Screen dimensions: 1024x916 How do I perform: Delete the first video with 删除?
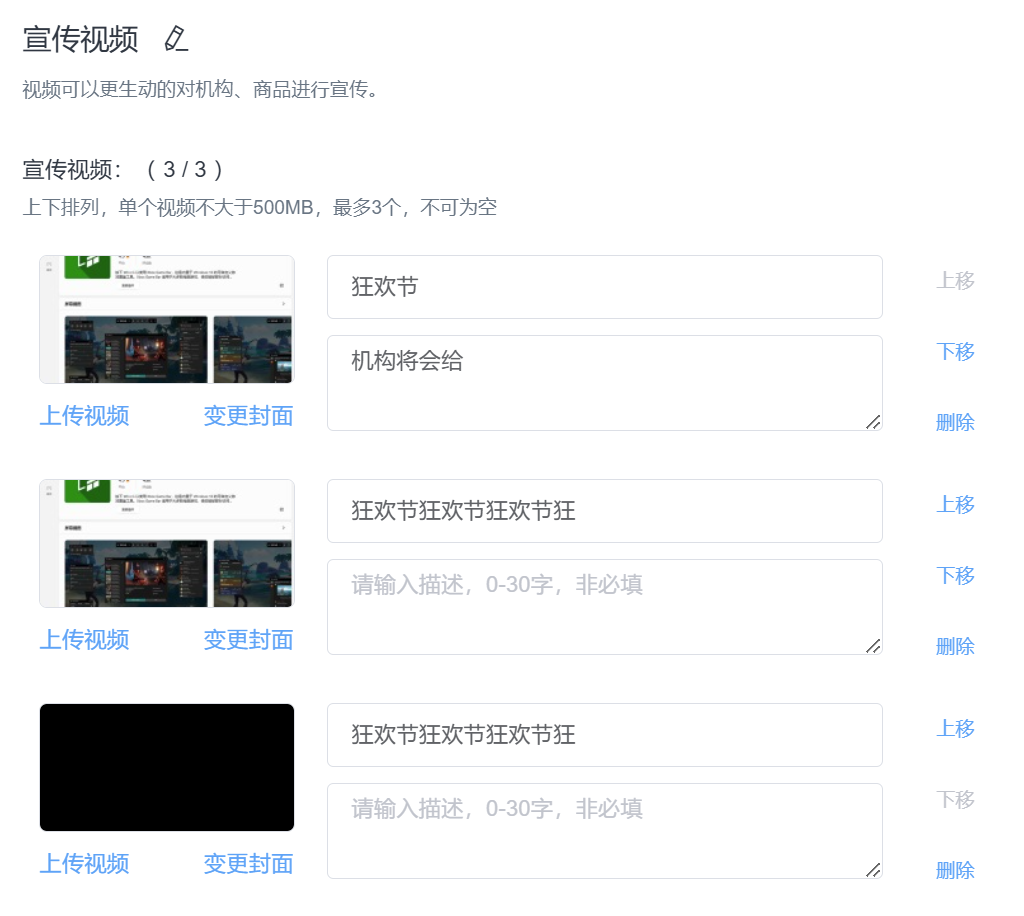point(955,422)
